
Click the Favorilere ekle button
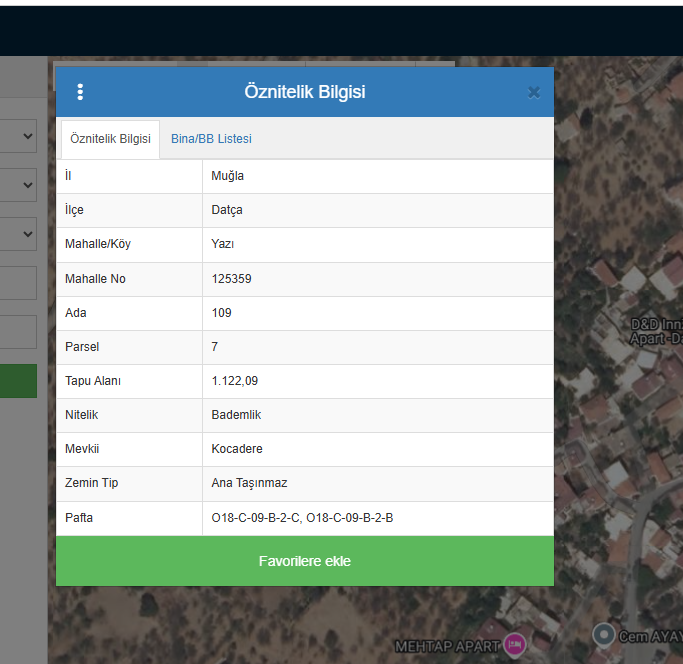pos(305,561)
